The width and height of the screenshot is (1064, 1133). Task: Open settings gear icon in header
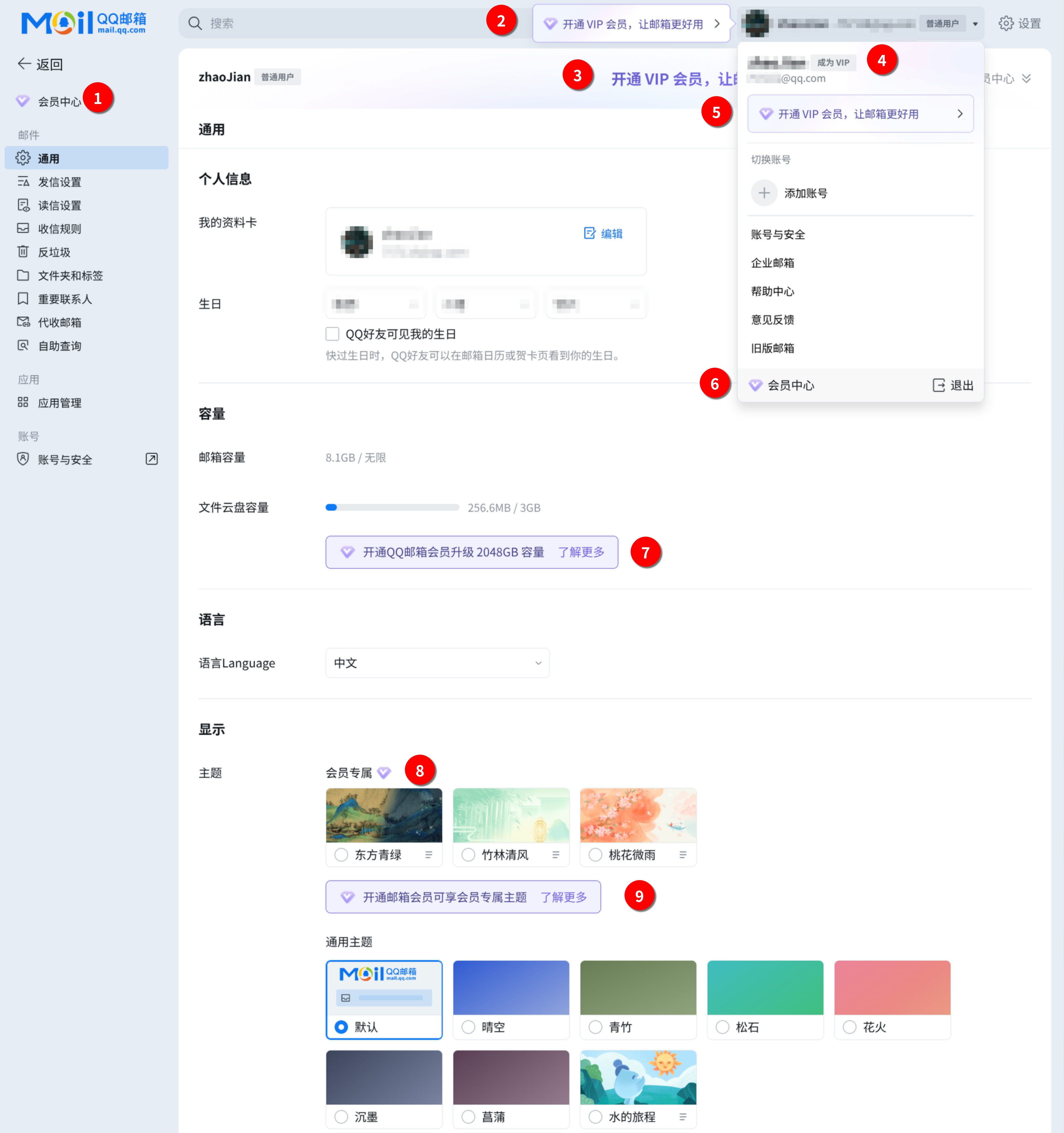(x=1006, y=23)
